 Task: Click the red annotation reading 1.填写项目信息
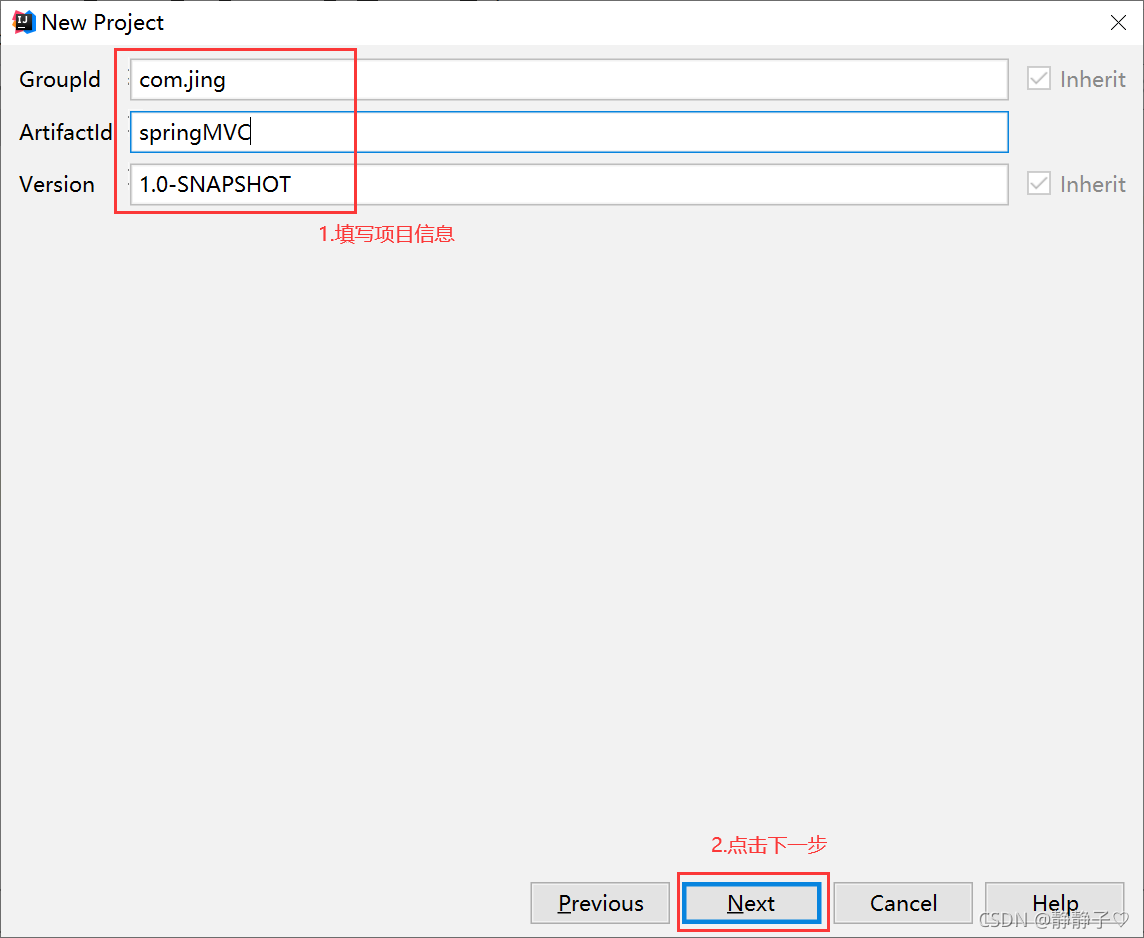click(386, 233)
